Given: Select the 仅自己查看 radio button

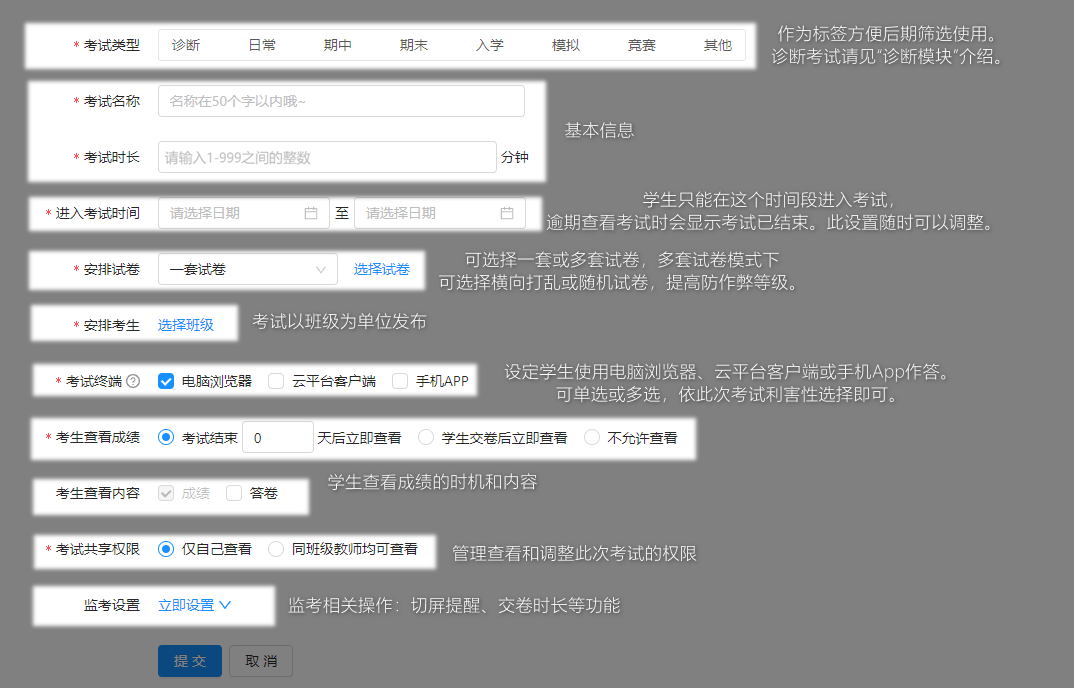Looking at the screenshot, I should pos(166,549).
